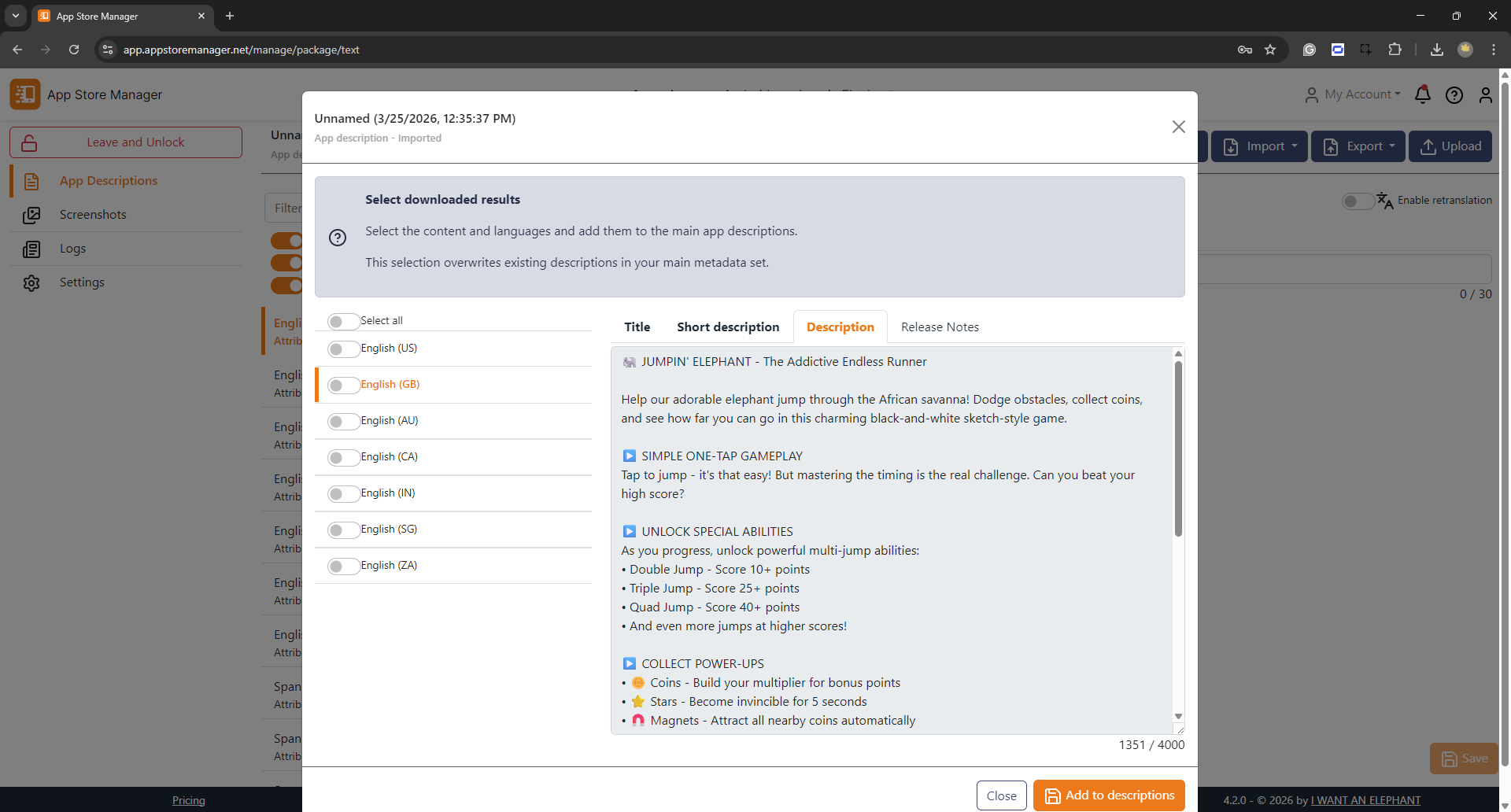Open Settings gear in sidebar

pos(31,282)
